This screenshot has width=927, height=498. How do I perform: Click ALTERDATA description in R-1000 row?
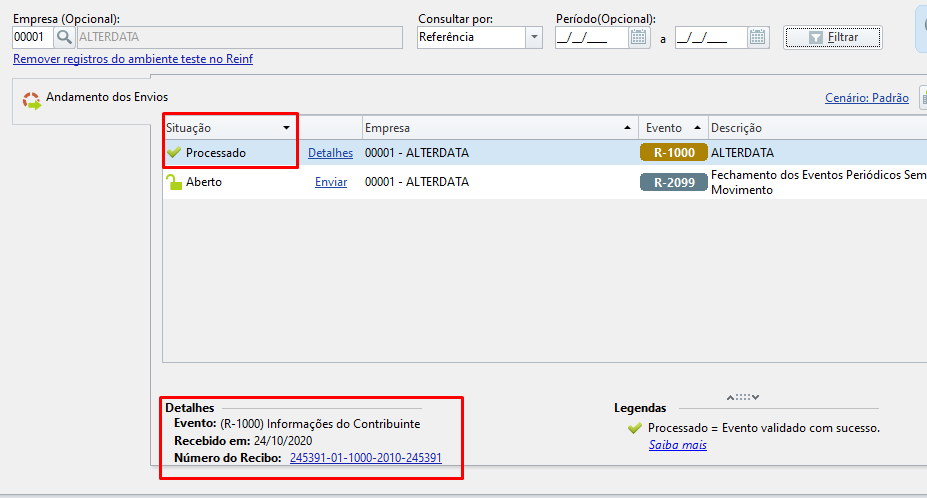(x=742, y=153)
